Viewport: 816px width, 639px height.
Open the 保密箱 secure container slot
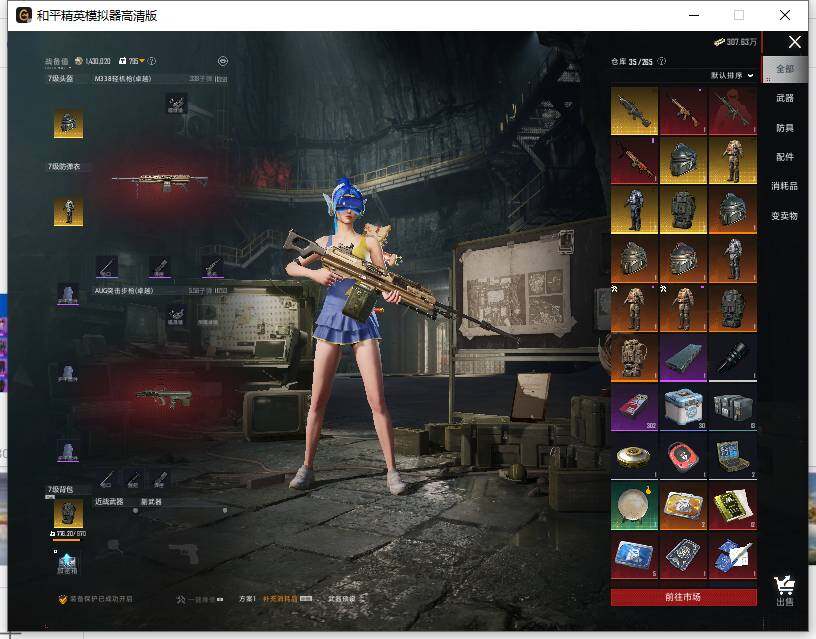point(67,564)
